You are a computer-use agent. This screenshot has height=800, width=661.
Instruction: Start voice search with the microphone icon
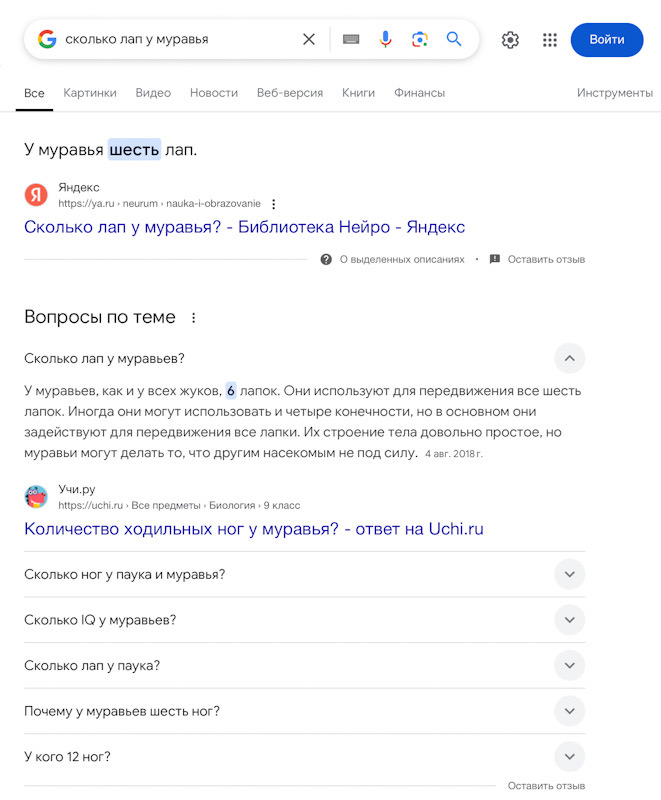click(386, 39)
